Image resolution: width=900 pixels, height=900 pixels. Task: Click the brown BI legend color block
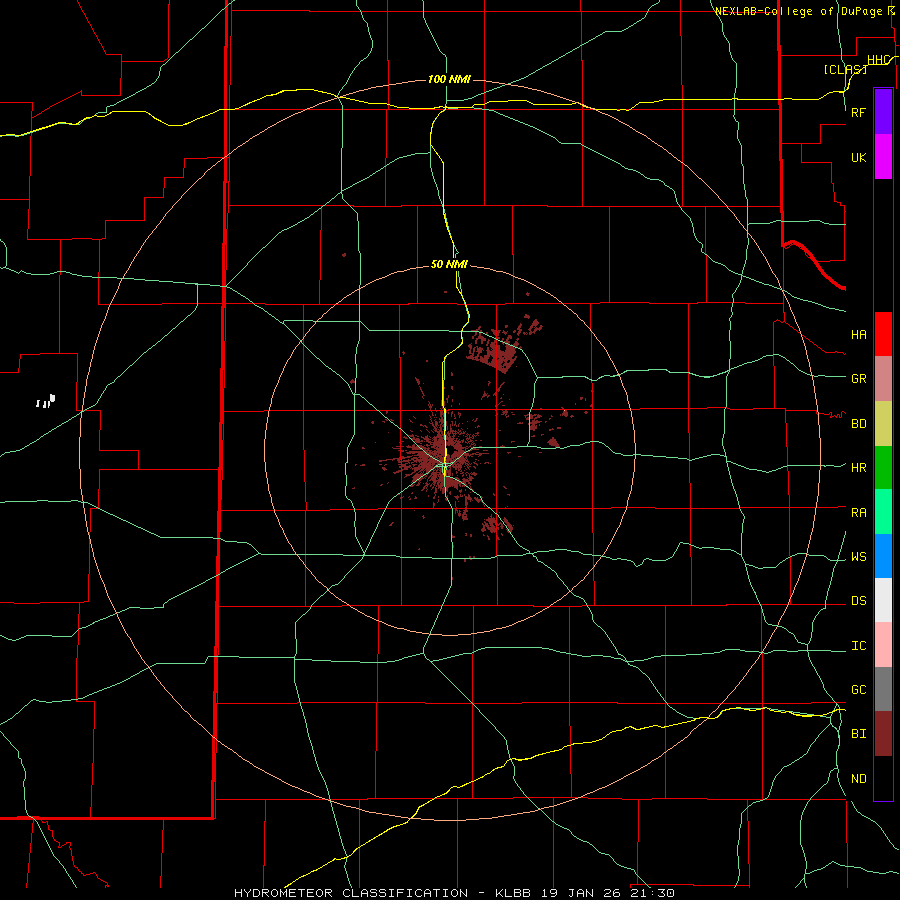883,734
